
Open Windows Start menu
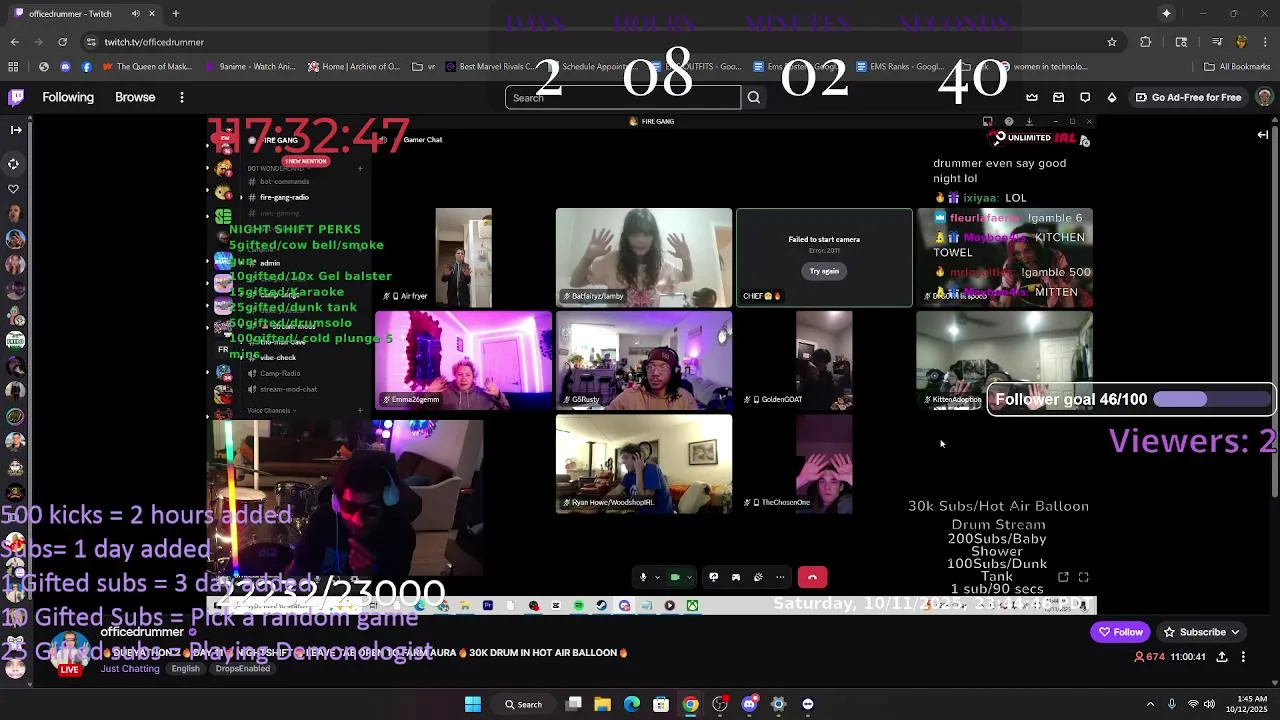(x=473, y=704)
